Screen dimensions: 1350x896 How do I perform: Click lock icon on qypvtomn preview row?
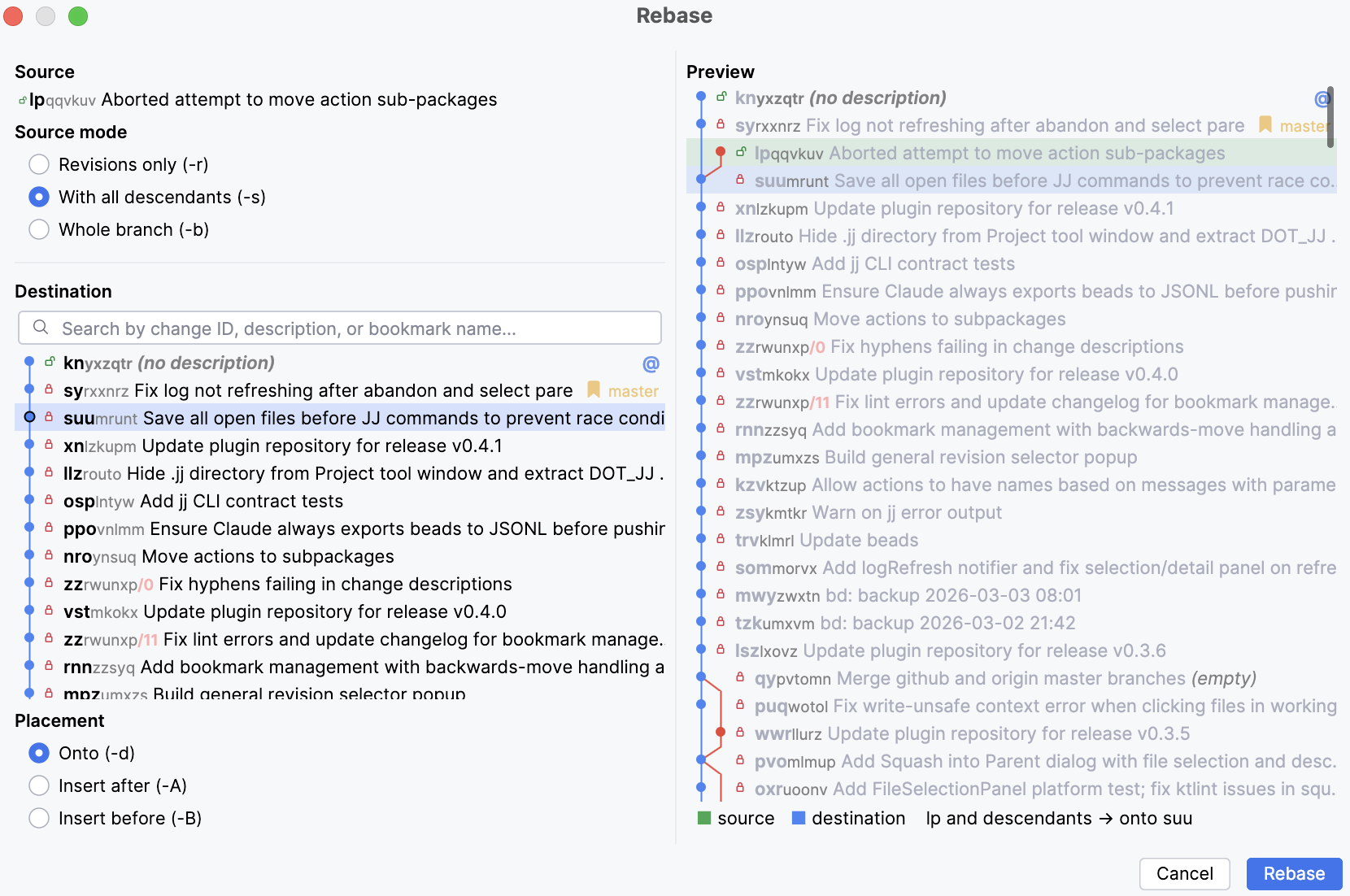[x=740, y=676]
